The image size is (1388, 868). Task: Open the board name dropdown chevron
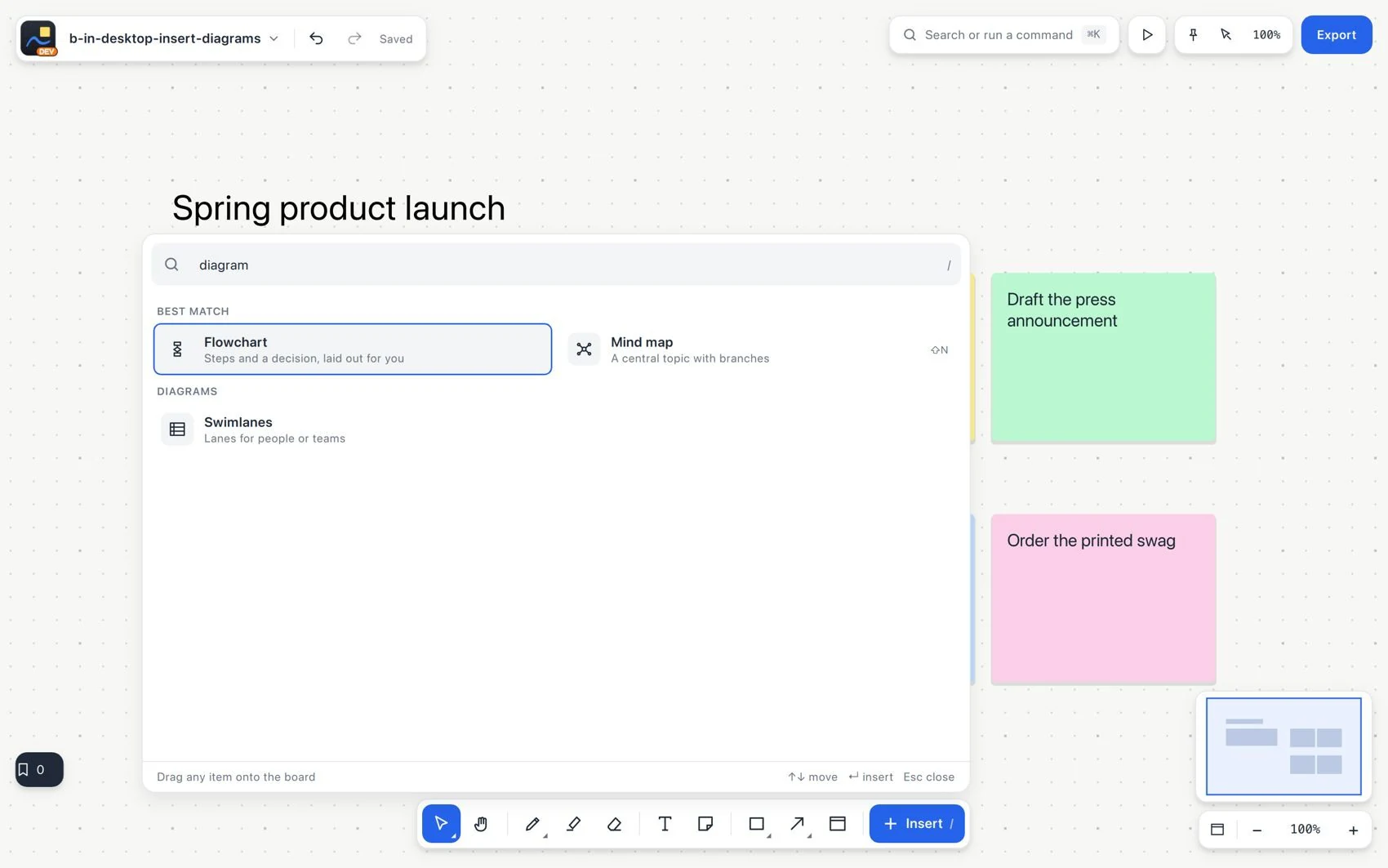pyautogui.click(x=274, y=38)
